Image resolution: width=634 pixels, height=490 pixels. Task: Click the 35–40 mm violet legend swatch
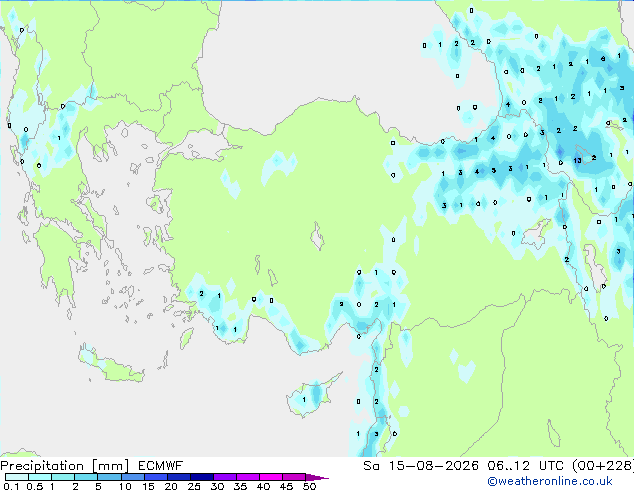pyautogui.click(x=248, y=477)
